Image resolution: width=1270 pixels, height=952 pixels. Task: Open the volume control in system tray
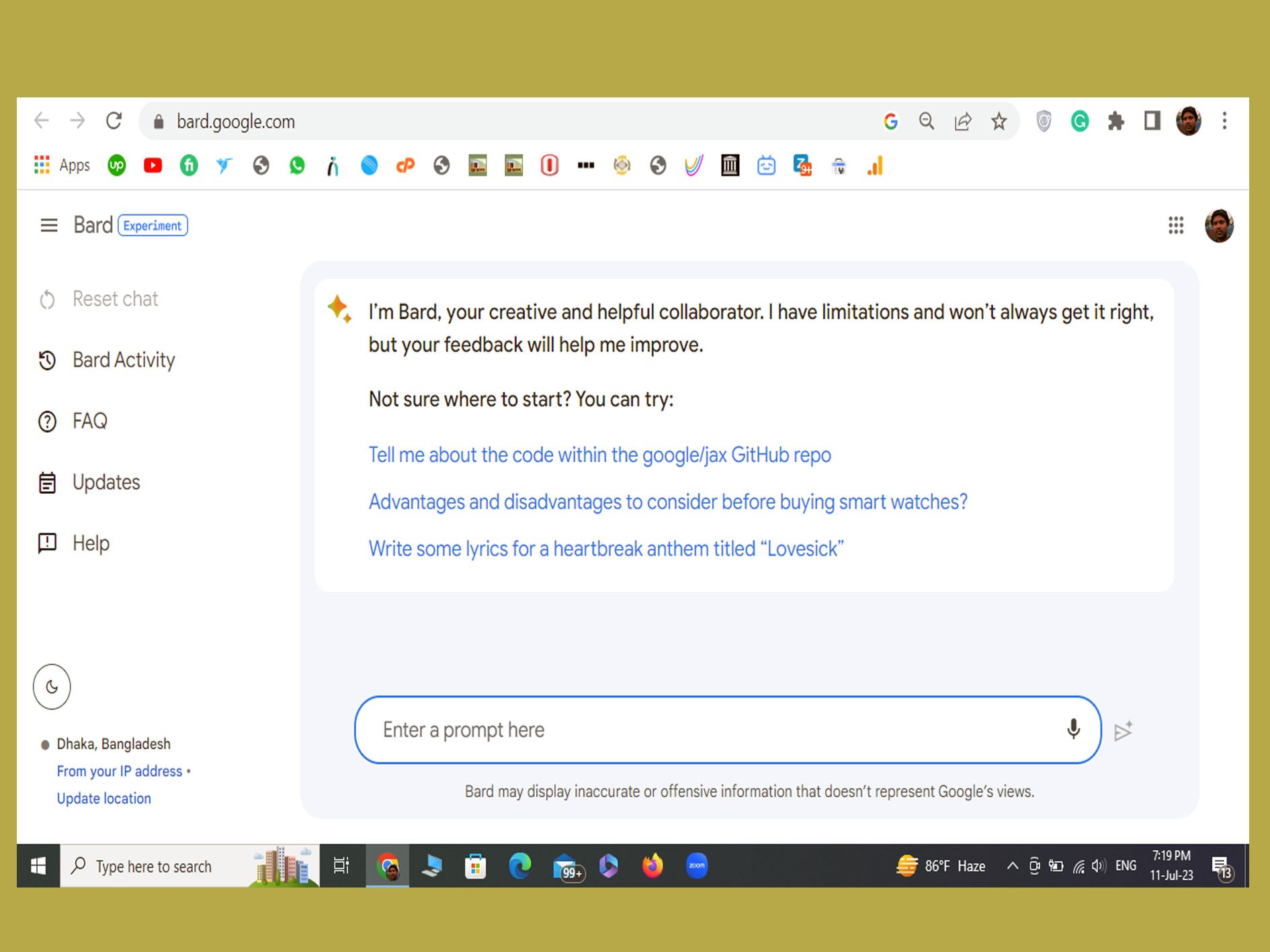(1099, 866)
